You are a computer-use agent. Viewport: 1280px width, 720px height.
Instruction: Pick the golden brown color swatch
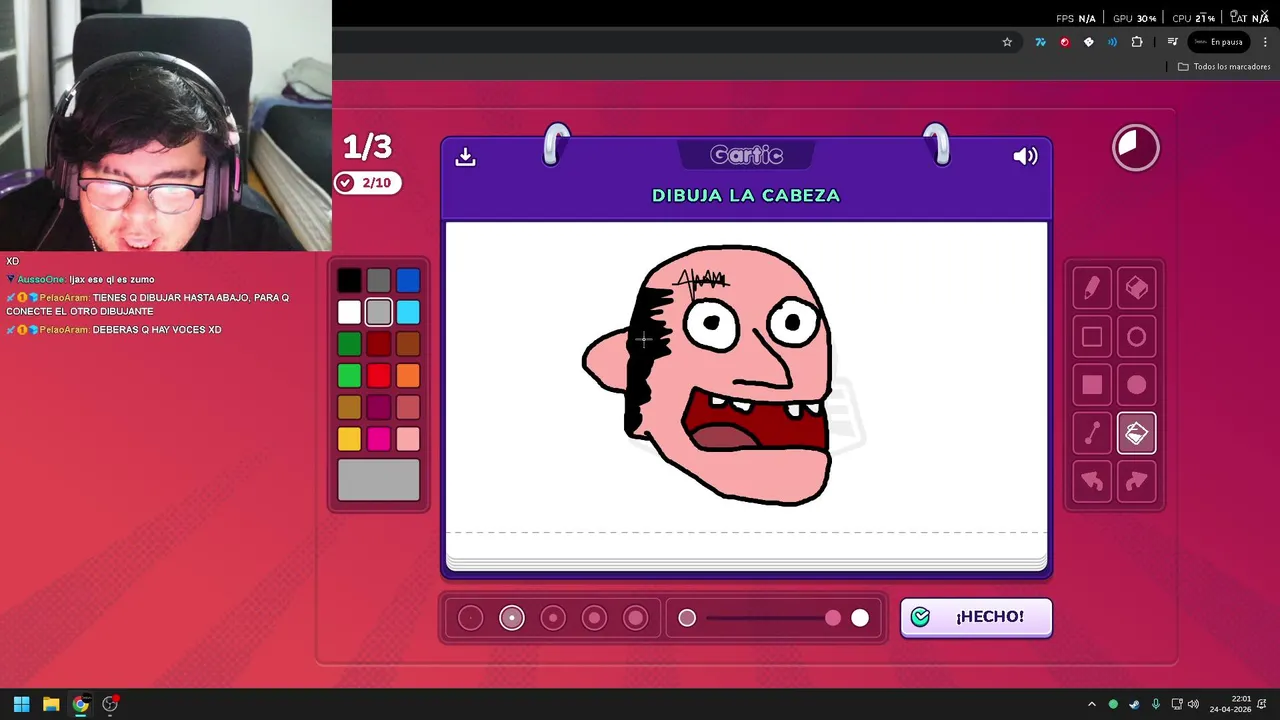tap(349, 407)
